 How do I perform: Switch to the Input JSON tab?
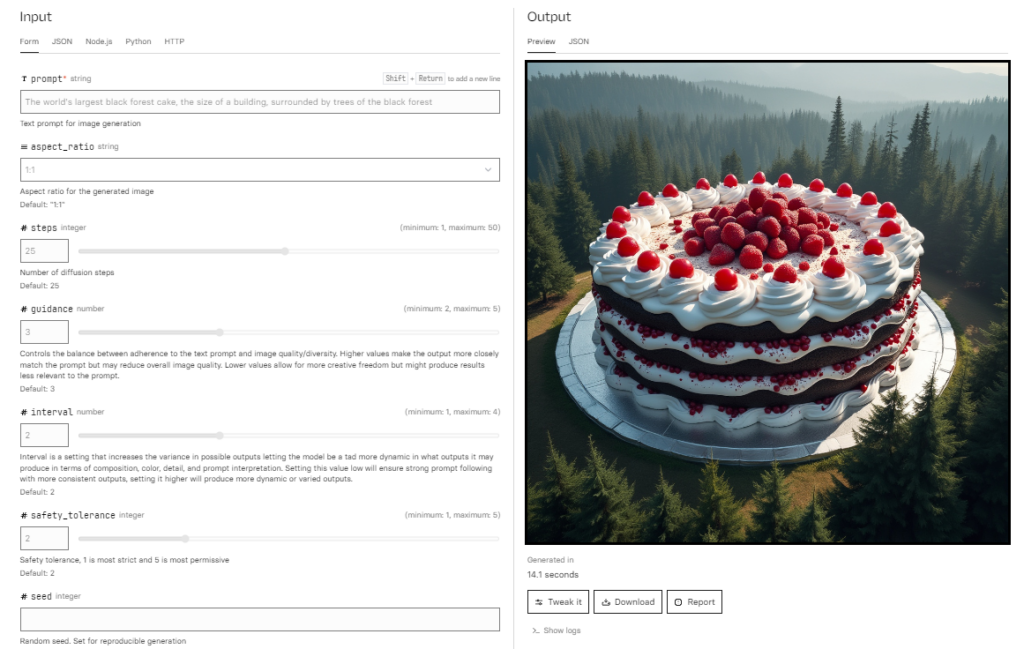62,41
